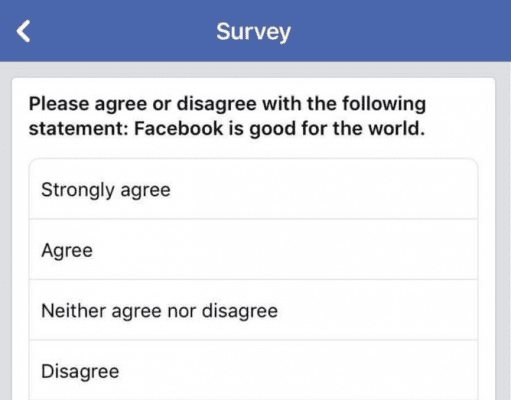Click the survey question statement text
The image size is (511, 400).
click(x=227, y=116)
